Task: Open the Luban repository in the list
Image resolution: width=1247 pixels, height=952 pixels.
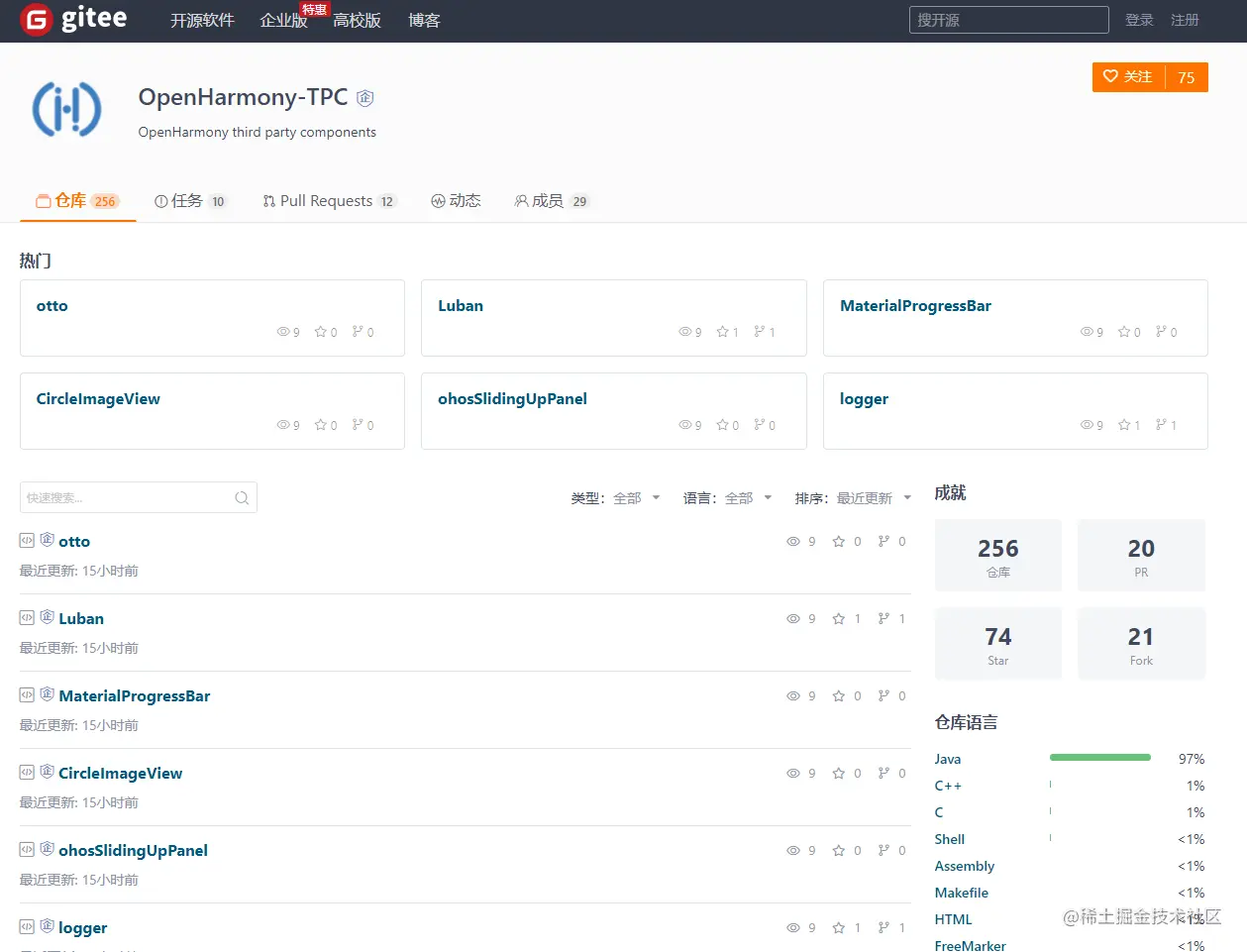Action: coord(81,619)
